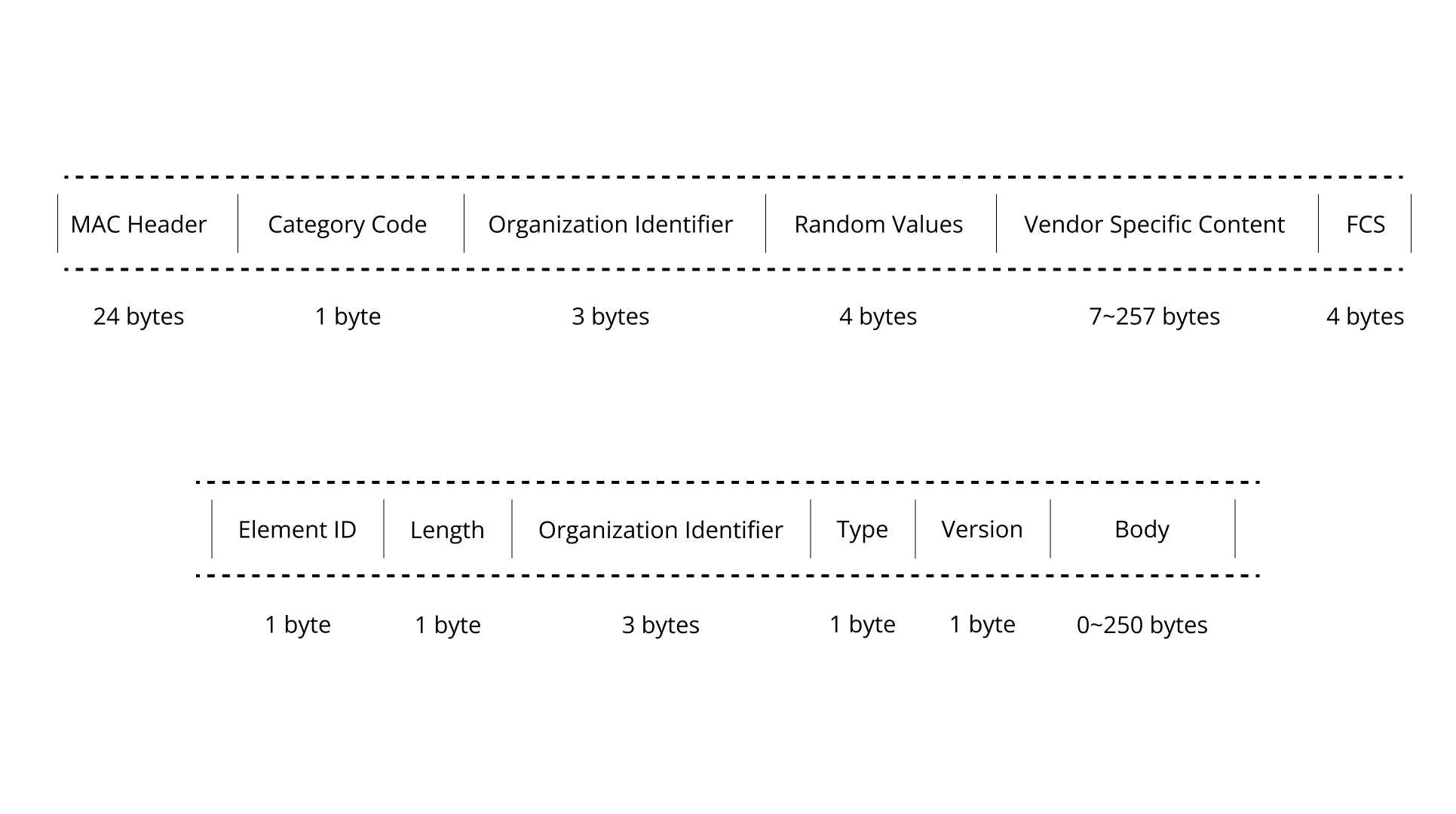Click the Vendor Specific Content field
Image resolution: width=1456 pixels, height=814 pixels.
(x=1154, y=225)
